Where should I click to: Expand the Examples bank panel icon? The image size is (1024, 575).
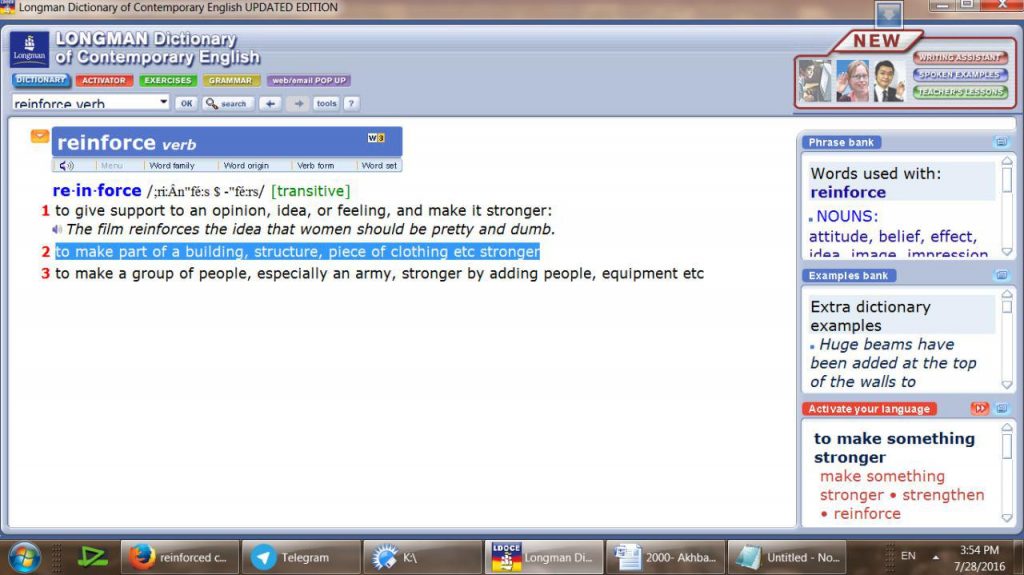point(1000,275)
